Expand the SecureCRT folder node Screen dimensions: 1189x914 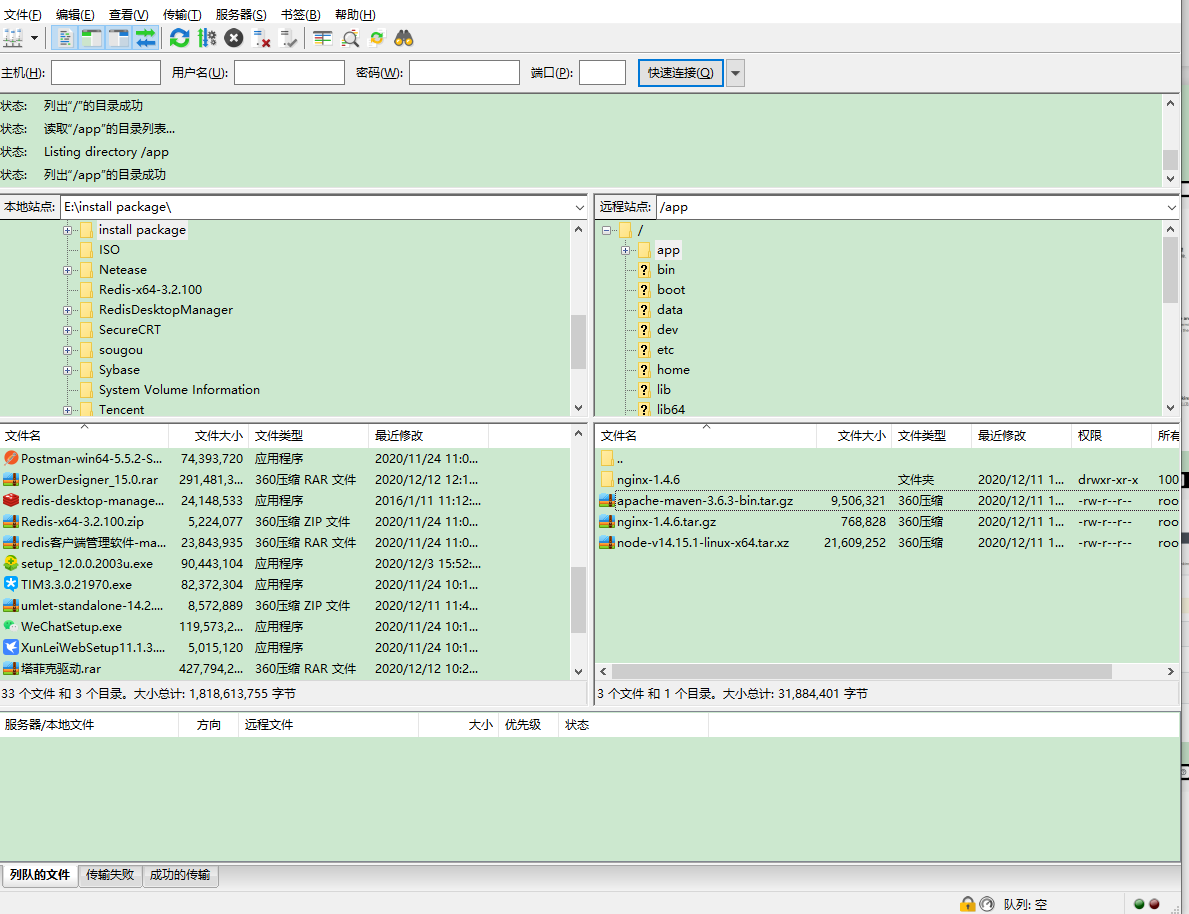tap(67, 330)
